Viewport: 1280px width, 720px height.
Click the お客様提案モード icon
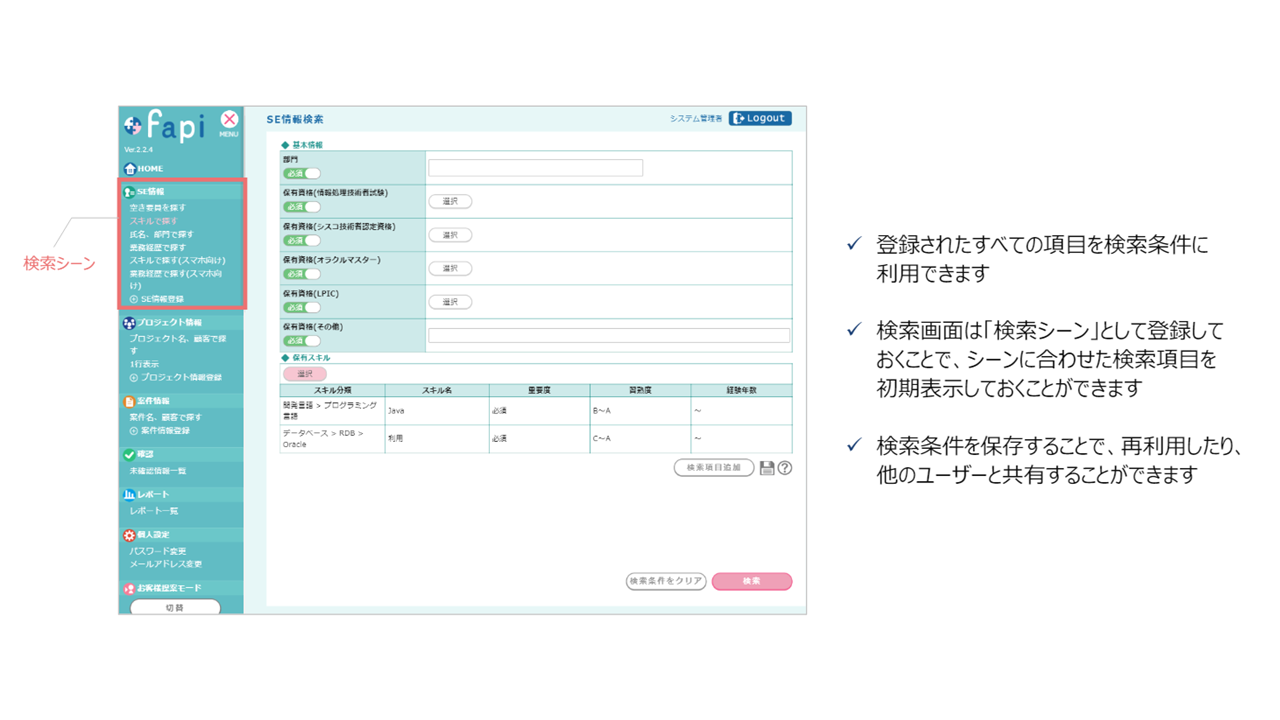[129, 589]
